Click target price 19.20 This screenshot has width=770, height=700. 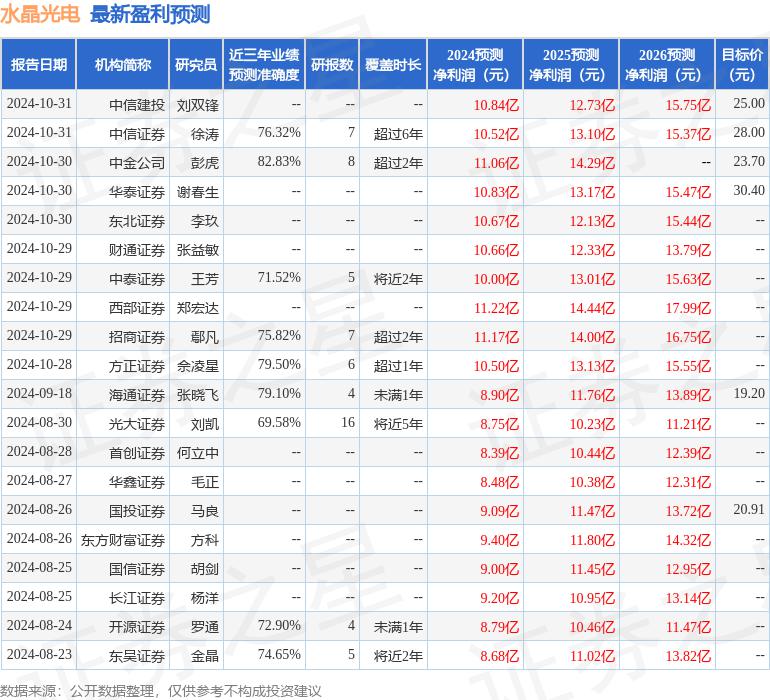pyautogui.click(x=749, y=393)
